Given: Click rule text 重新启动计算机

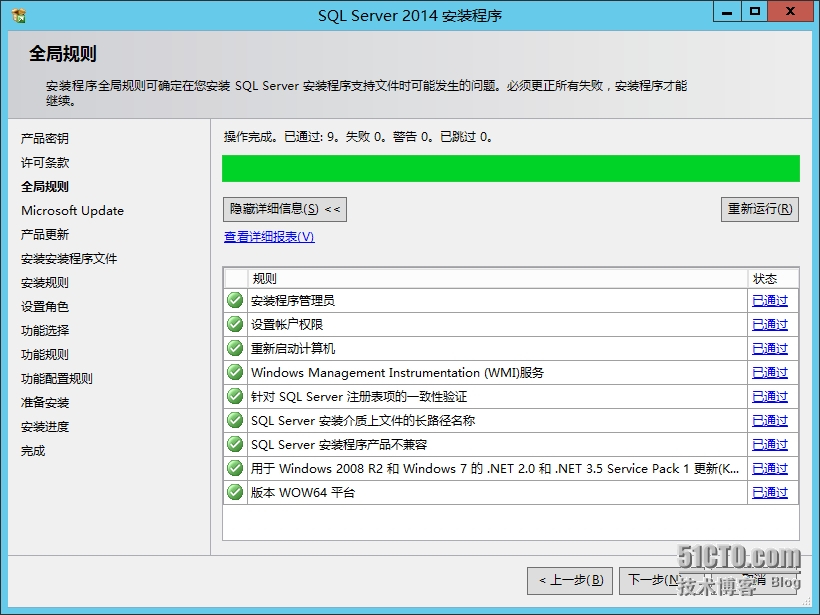Looking at the screenshot, I should coord(293,349).
